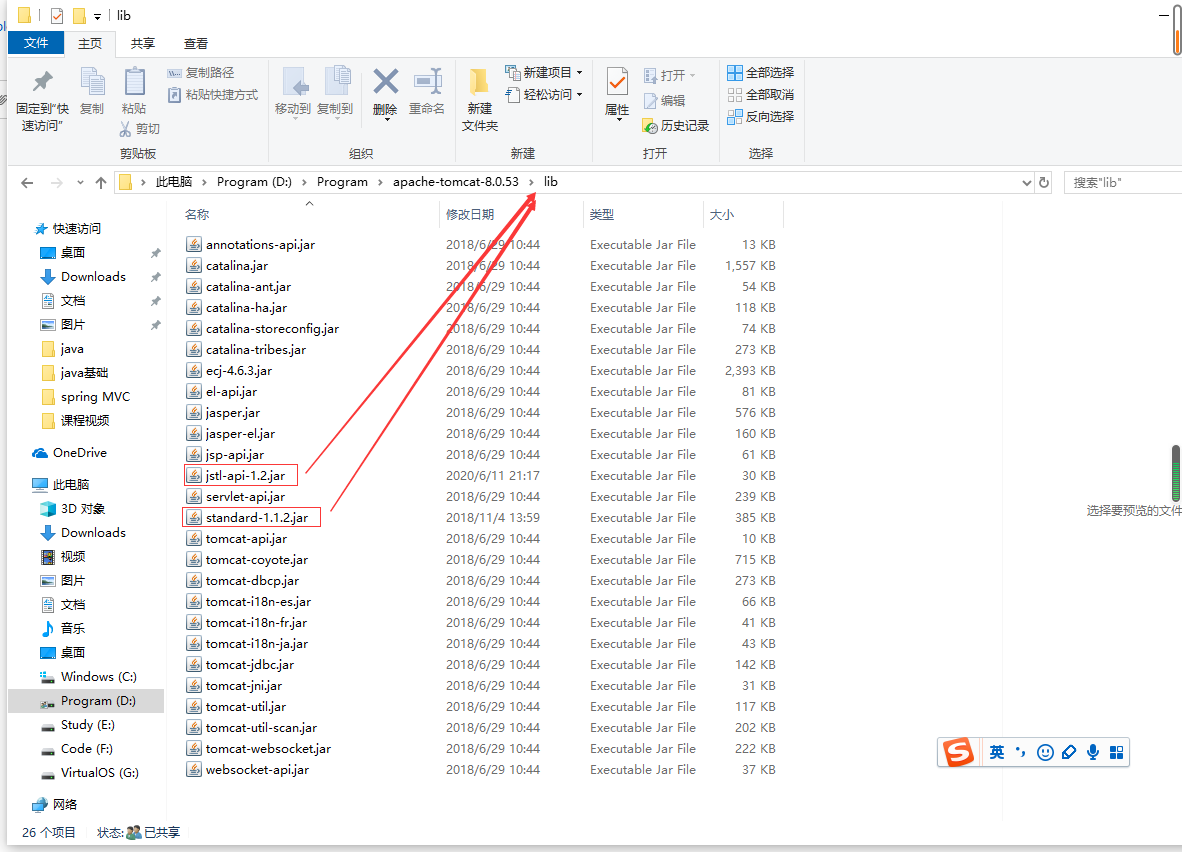
Task: Sort by Date modified column header
Action: (470, 215)
